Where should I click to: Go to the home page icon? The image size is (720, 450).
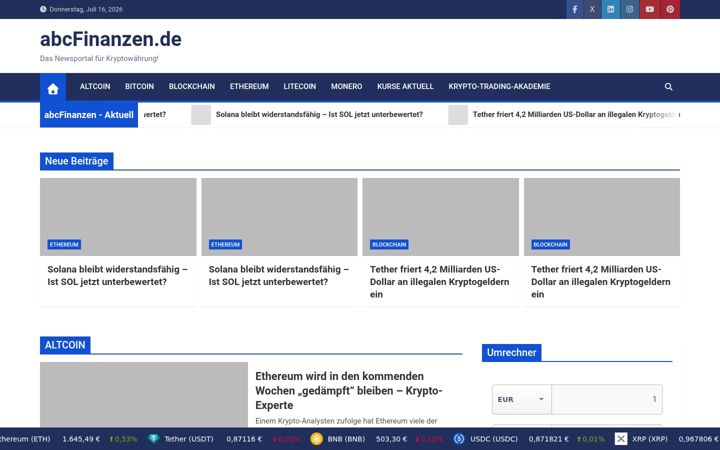pos(53,87)
